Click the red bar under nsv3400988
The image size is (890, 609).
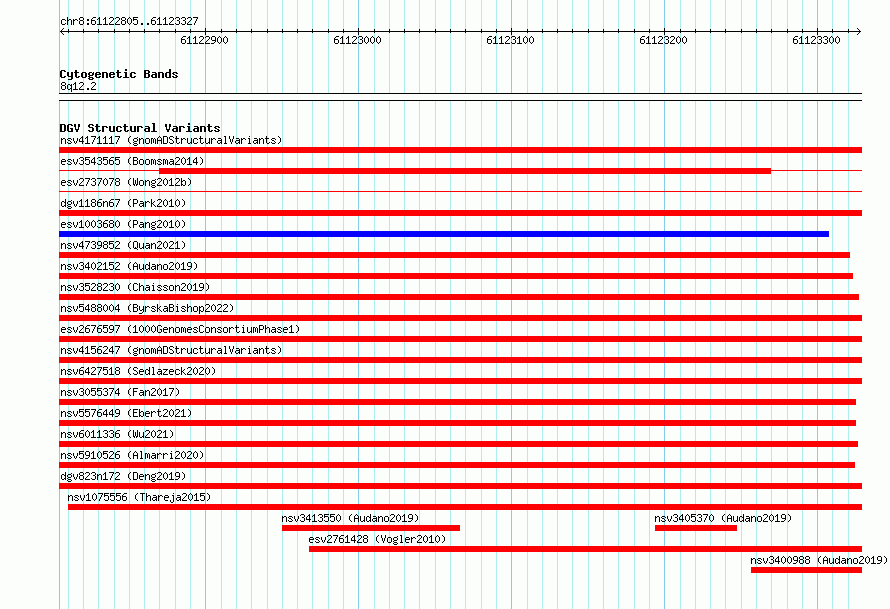(807, 570)
